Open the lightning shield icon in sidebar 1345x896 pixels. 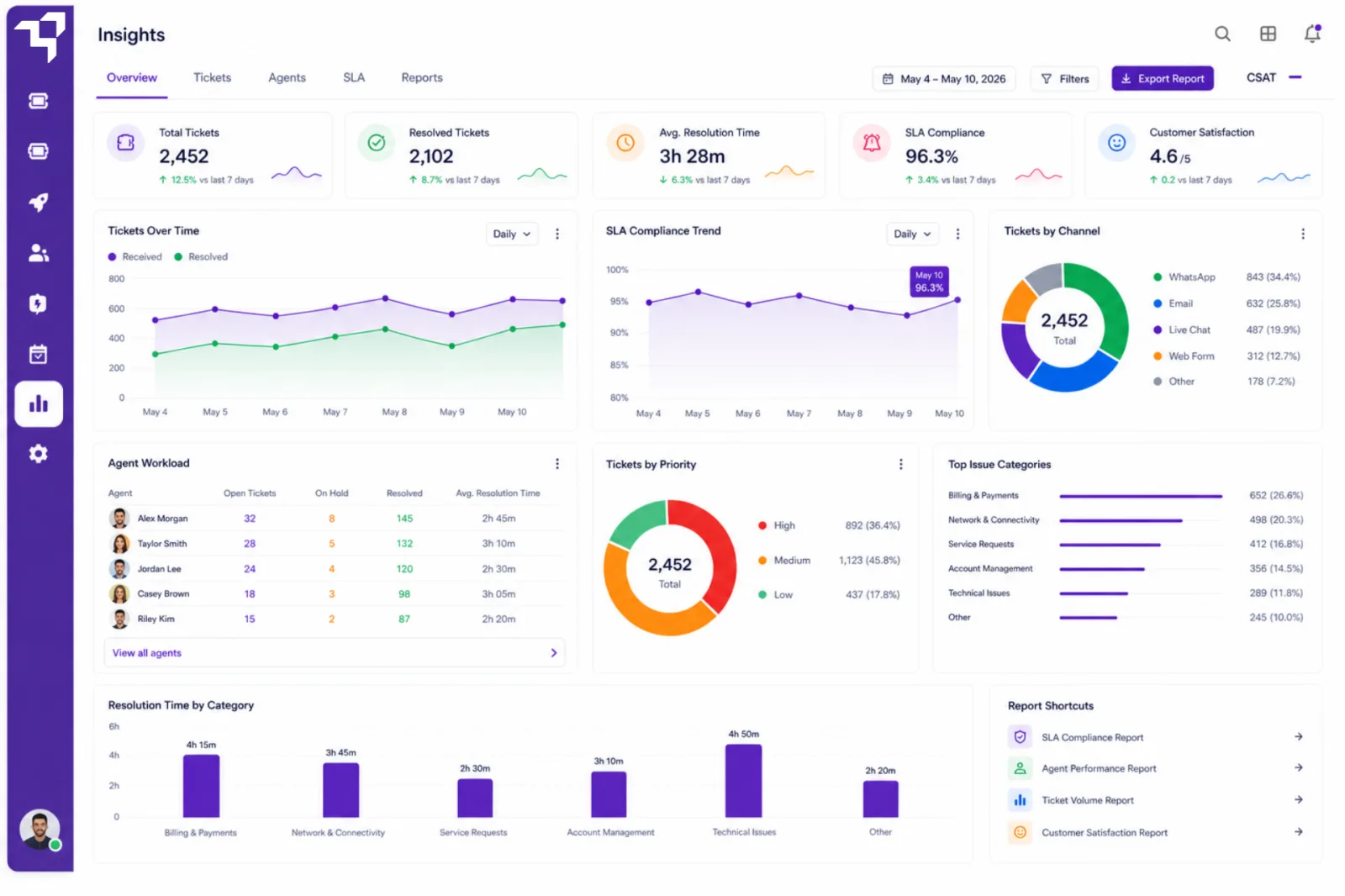(x=39, y=303)
